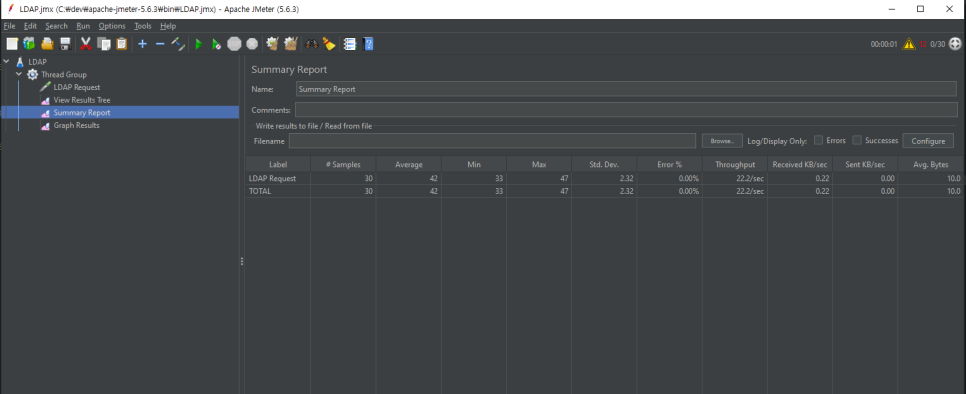Click the Configure button
This screenshot has width=966, height=394.
928,141
